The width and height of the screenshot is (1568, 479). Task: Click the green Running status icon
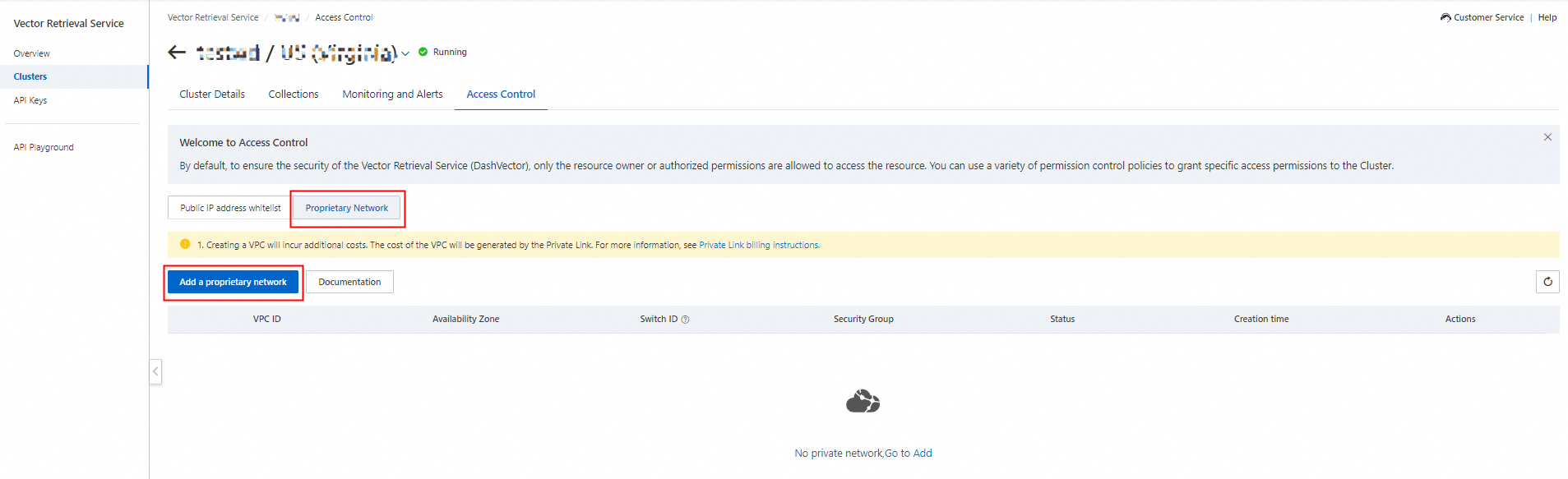click(423, 52)
